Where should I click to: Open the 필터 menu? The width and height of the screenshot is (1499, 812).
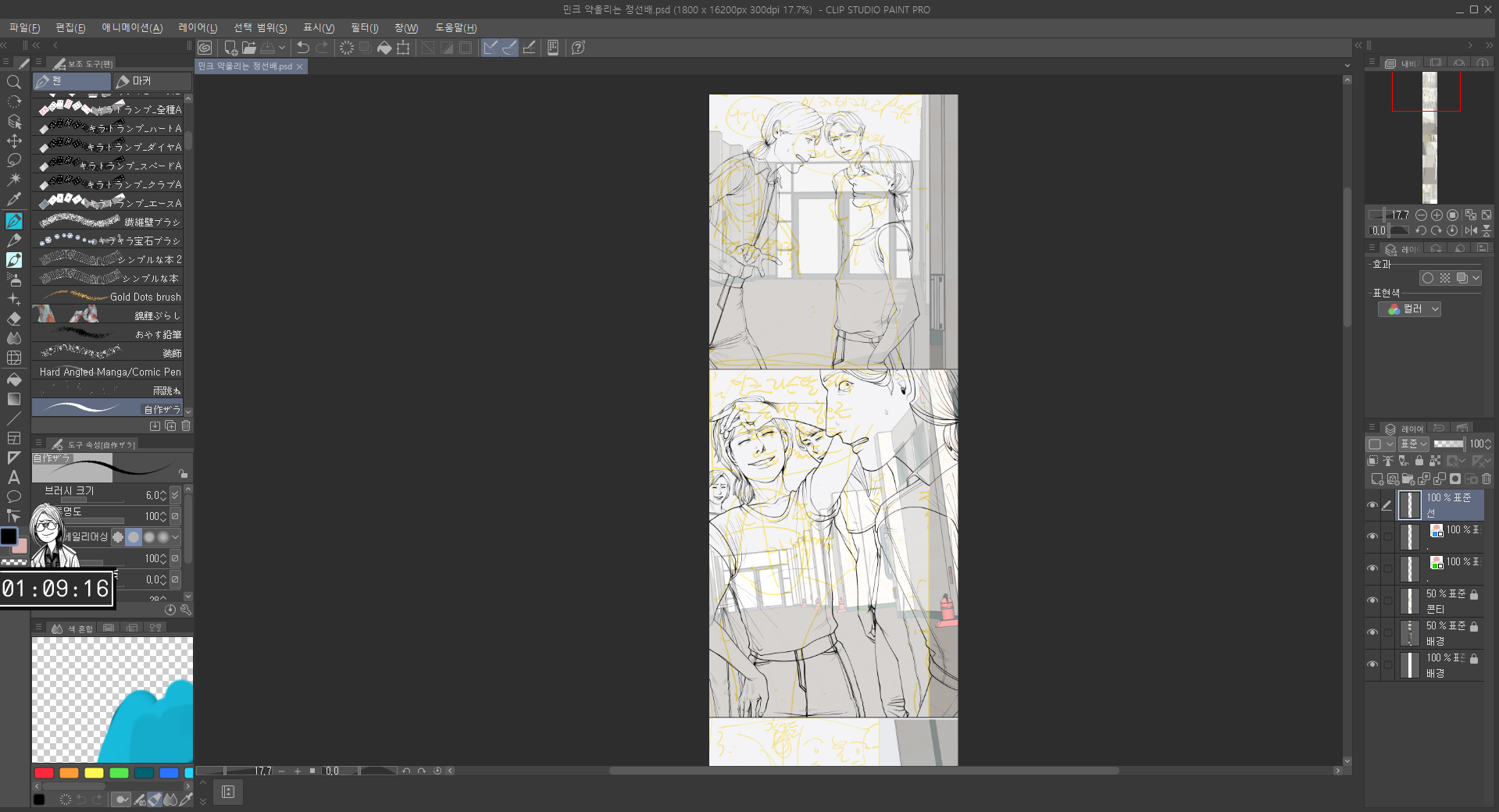pos(364,28)
